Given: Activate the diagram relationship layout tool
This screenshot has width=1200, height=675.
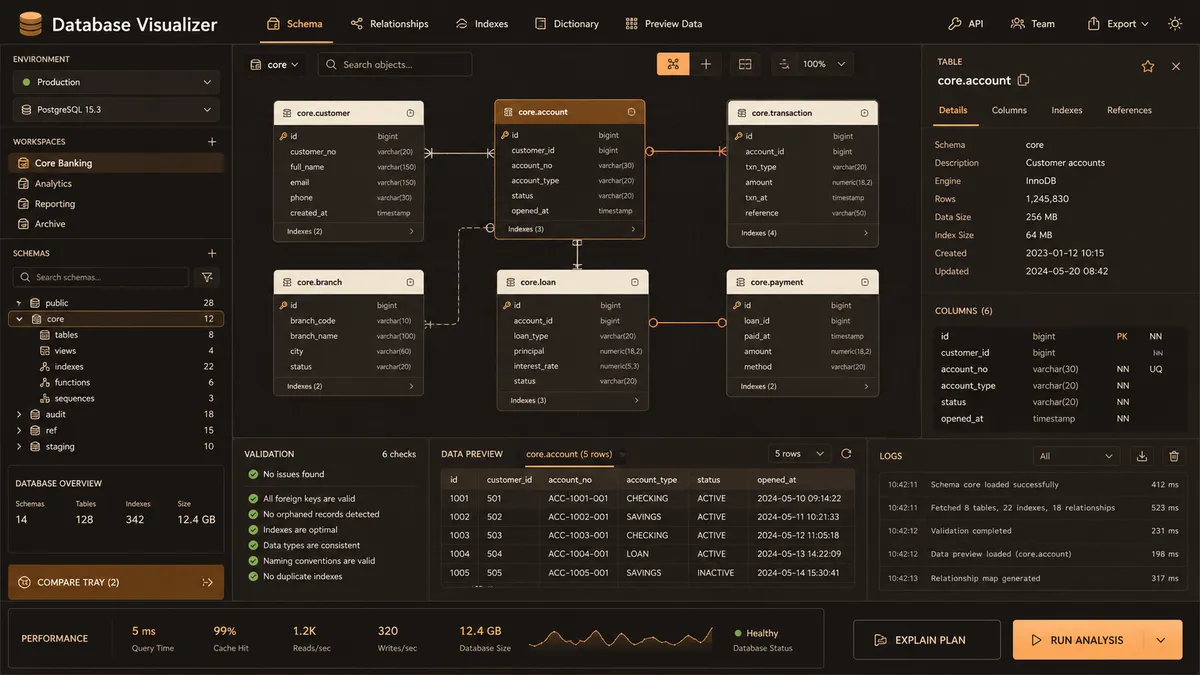Looking at the screenshot, I should (x=673, y=64).
